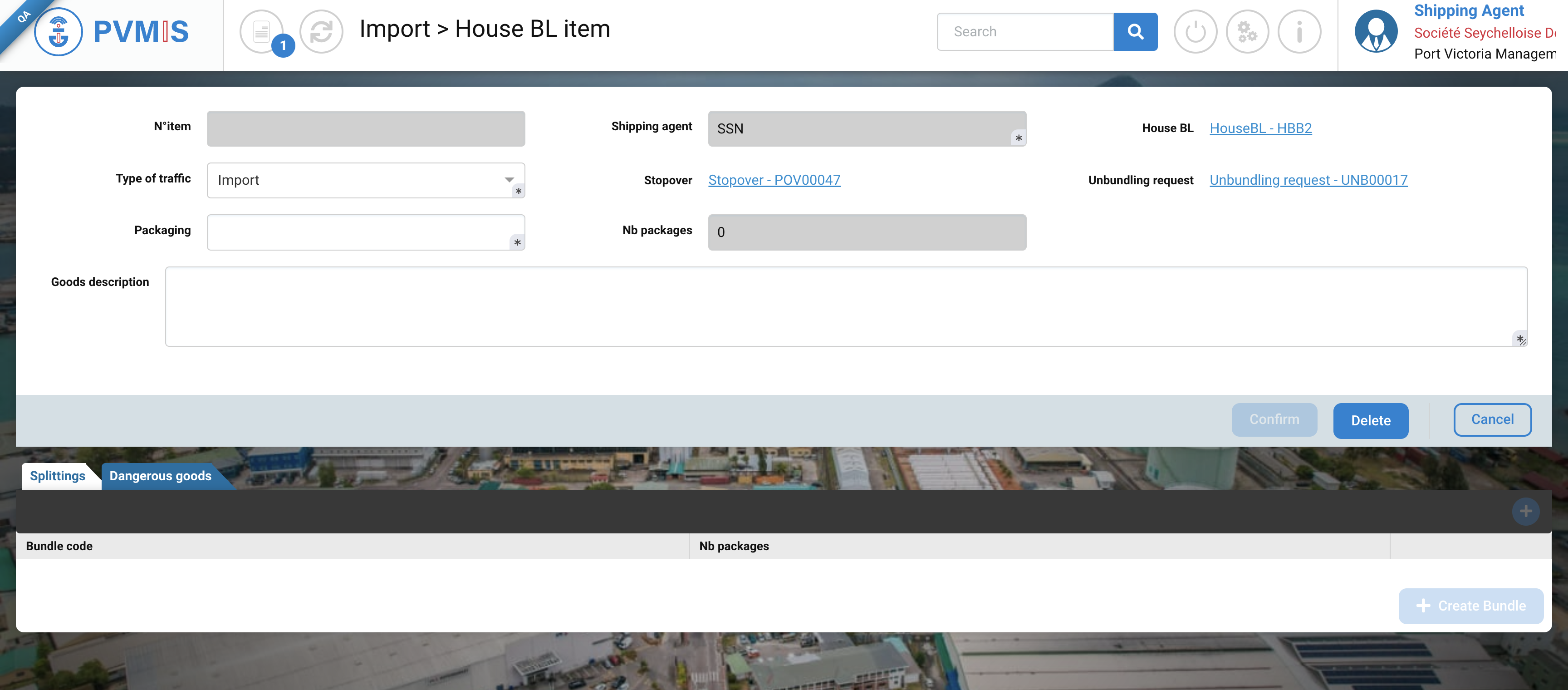
Task: Click the plus icon in the dark toolbar
Action: pyautogui.click(x=1525, y=511)
